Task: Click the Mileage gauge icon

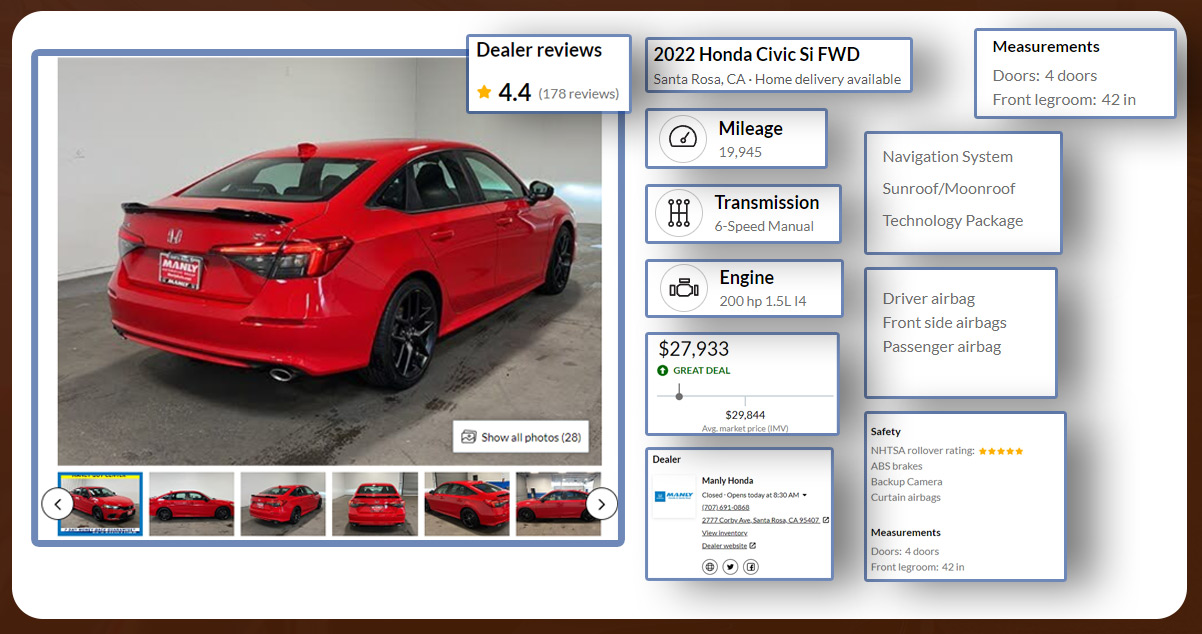Action: [683, 139]
